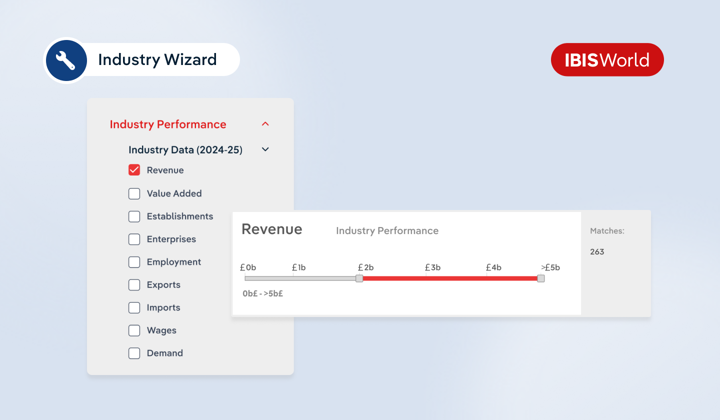
Task: Click the Industry Performance heading
Action: pos(168,125)
